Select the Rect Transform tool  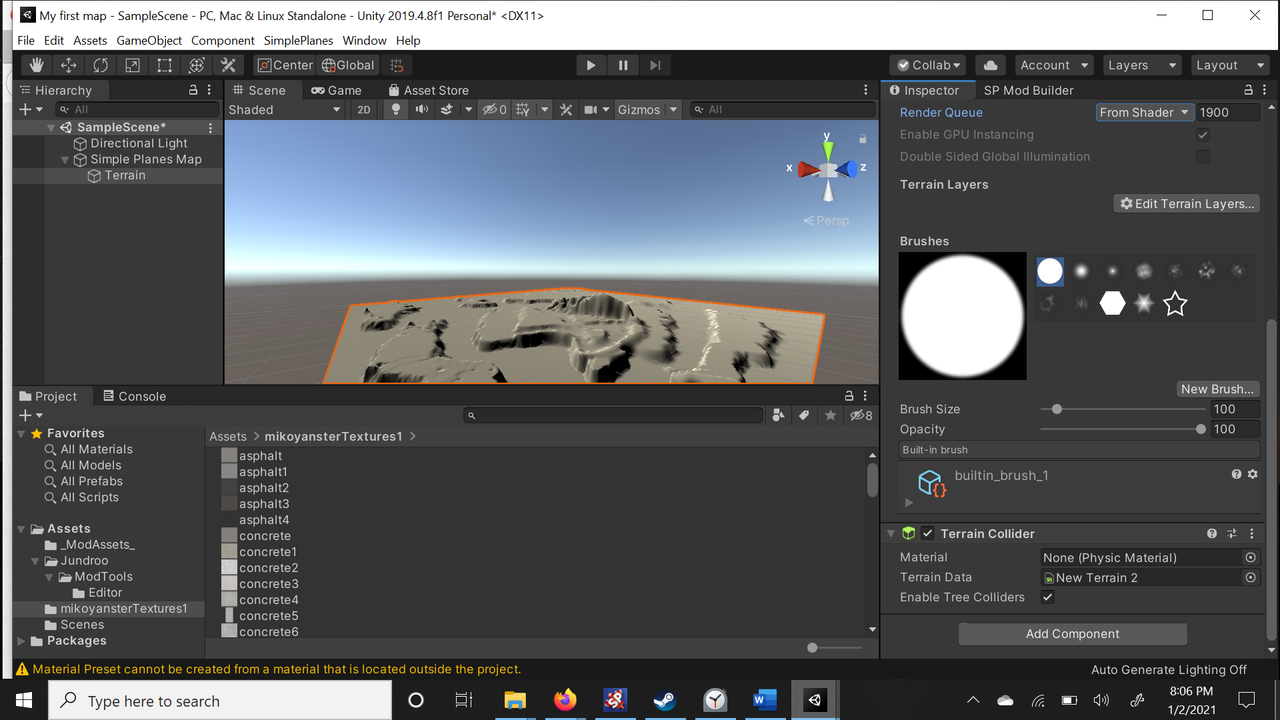pos(165,65)
